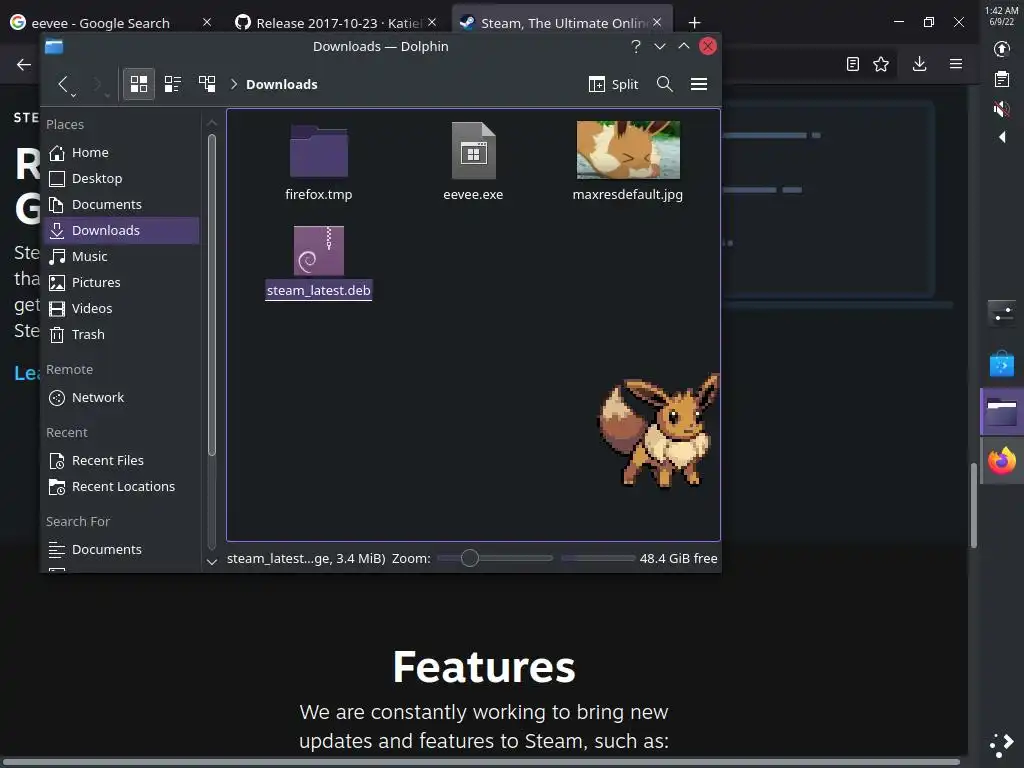Click the free disk space bar
The width and height of the screenshot is (1024, 768).
[x=598, y=558]
